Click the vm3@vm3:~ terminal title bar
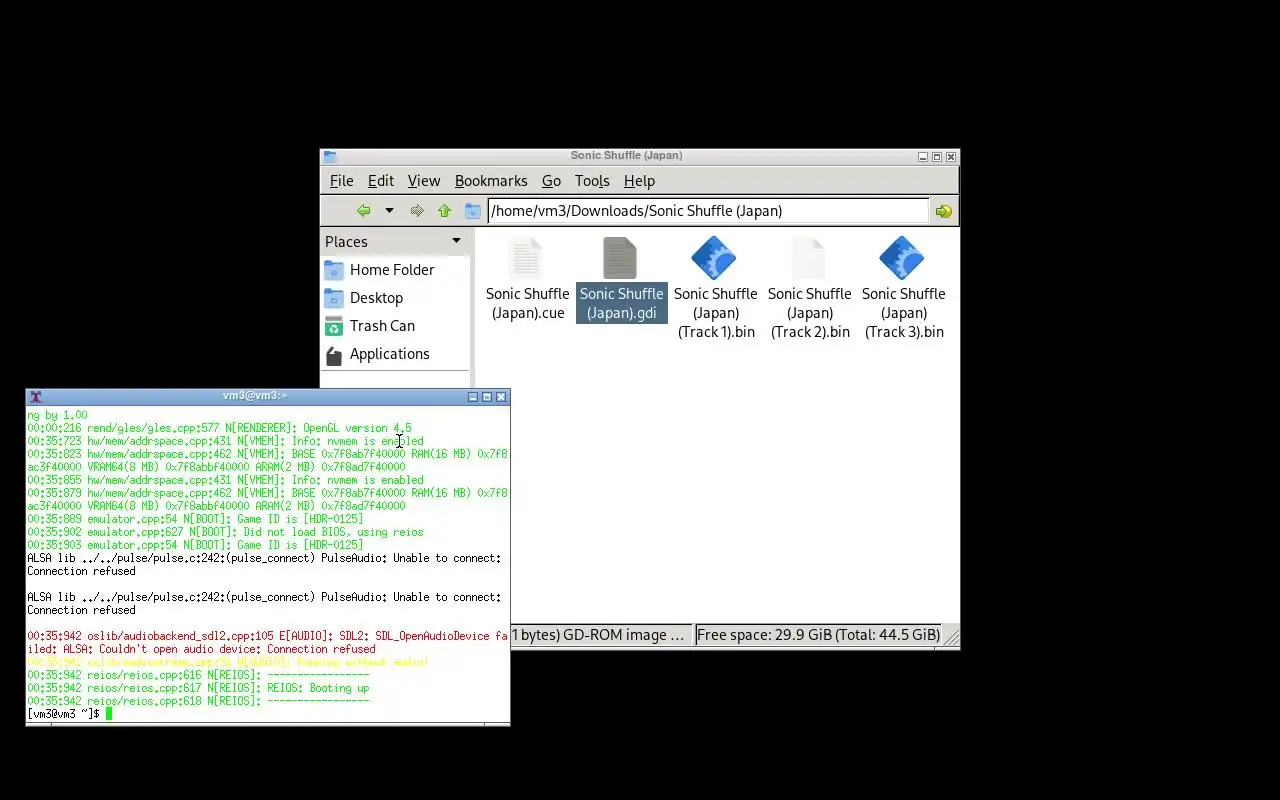This screenshot has height=800, width=1280. (255, 397)
